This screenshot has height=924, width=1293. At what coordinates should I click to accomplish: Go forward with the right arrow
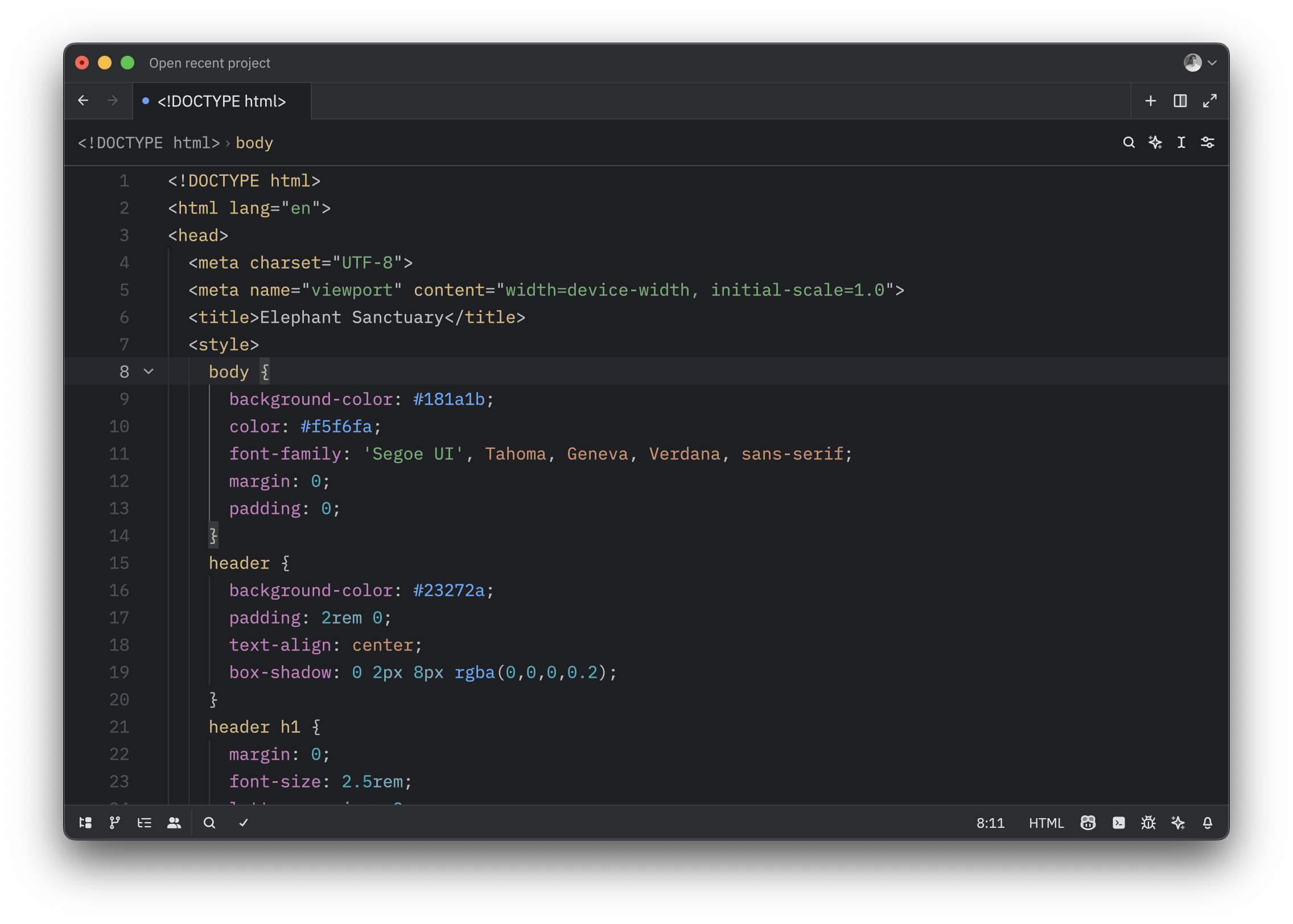click(x=113, y=101)
